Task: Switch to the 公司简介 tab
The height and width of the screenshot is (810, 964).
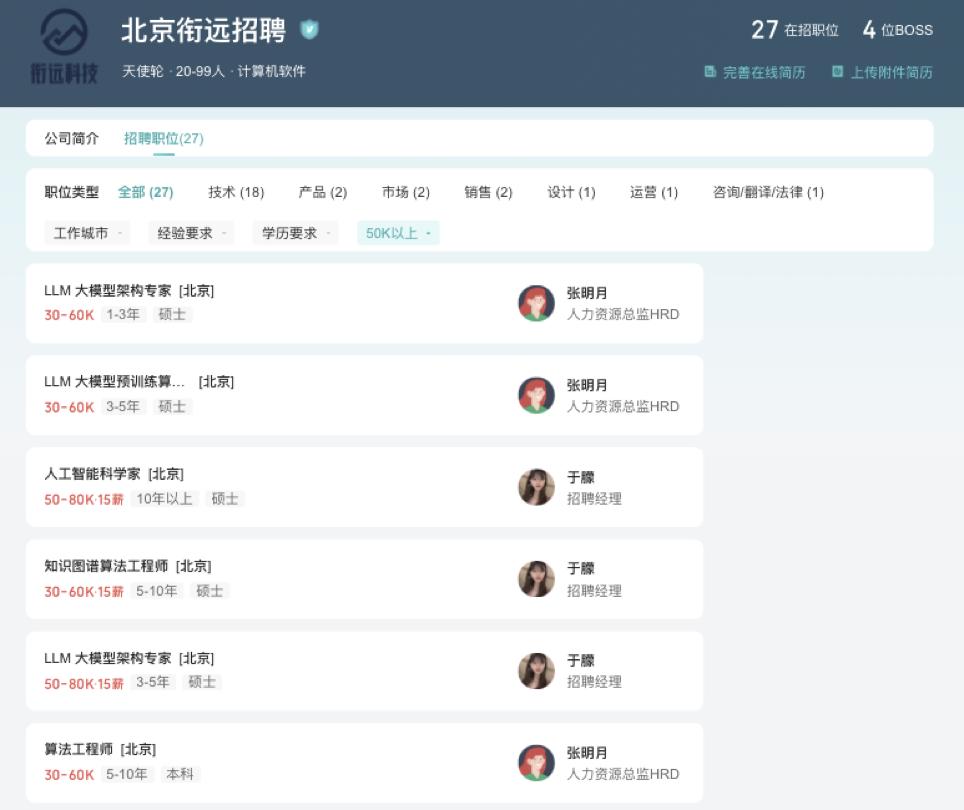Action: point(72,139)
